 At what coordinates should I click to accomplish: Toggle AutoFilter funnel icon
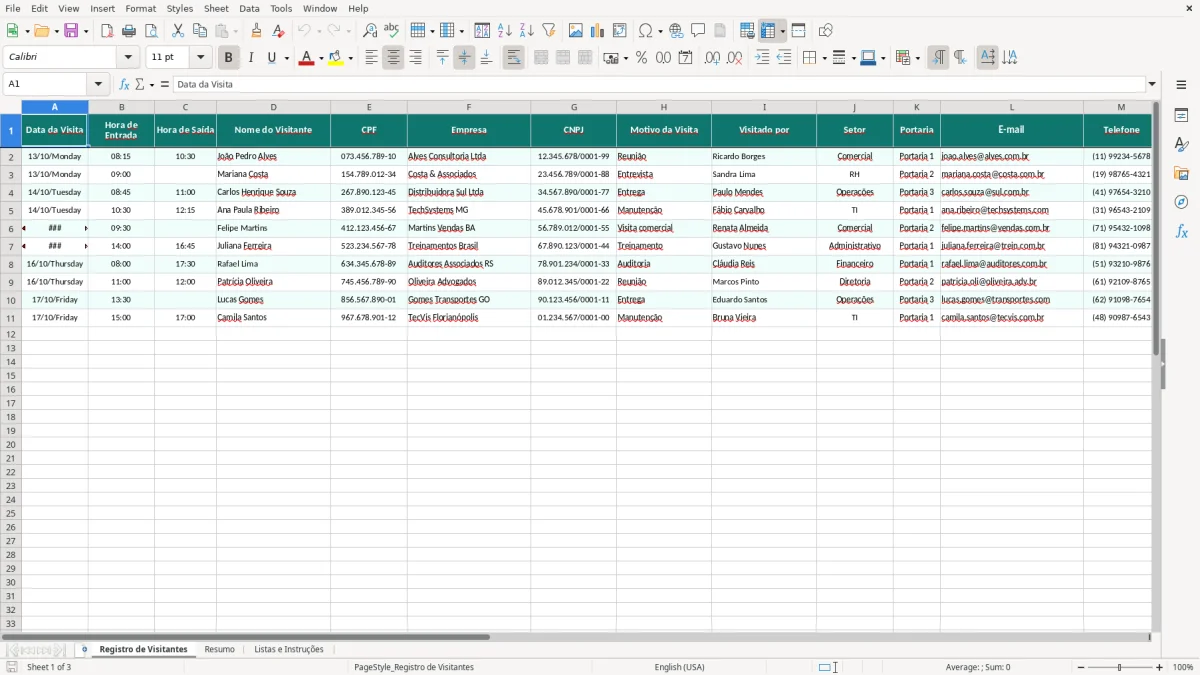[x=549, y=31]
